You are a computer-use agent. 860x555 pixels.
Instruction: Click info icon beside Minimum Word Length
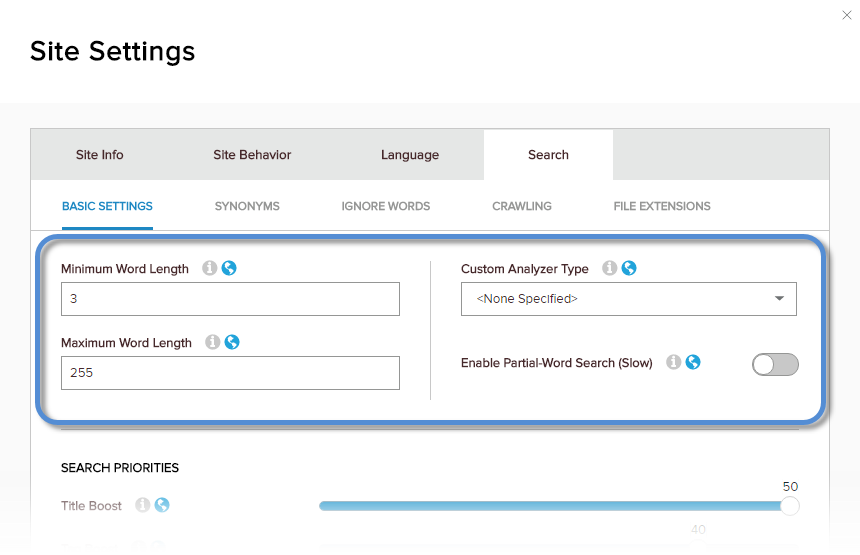[210, 268]
